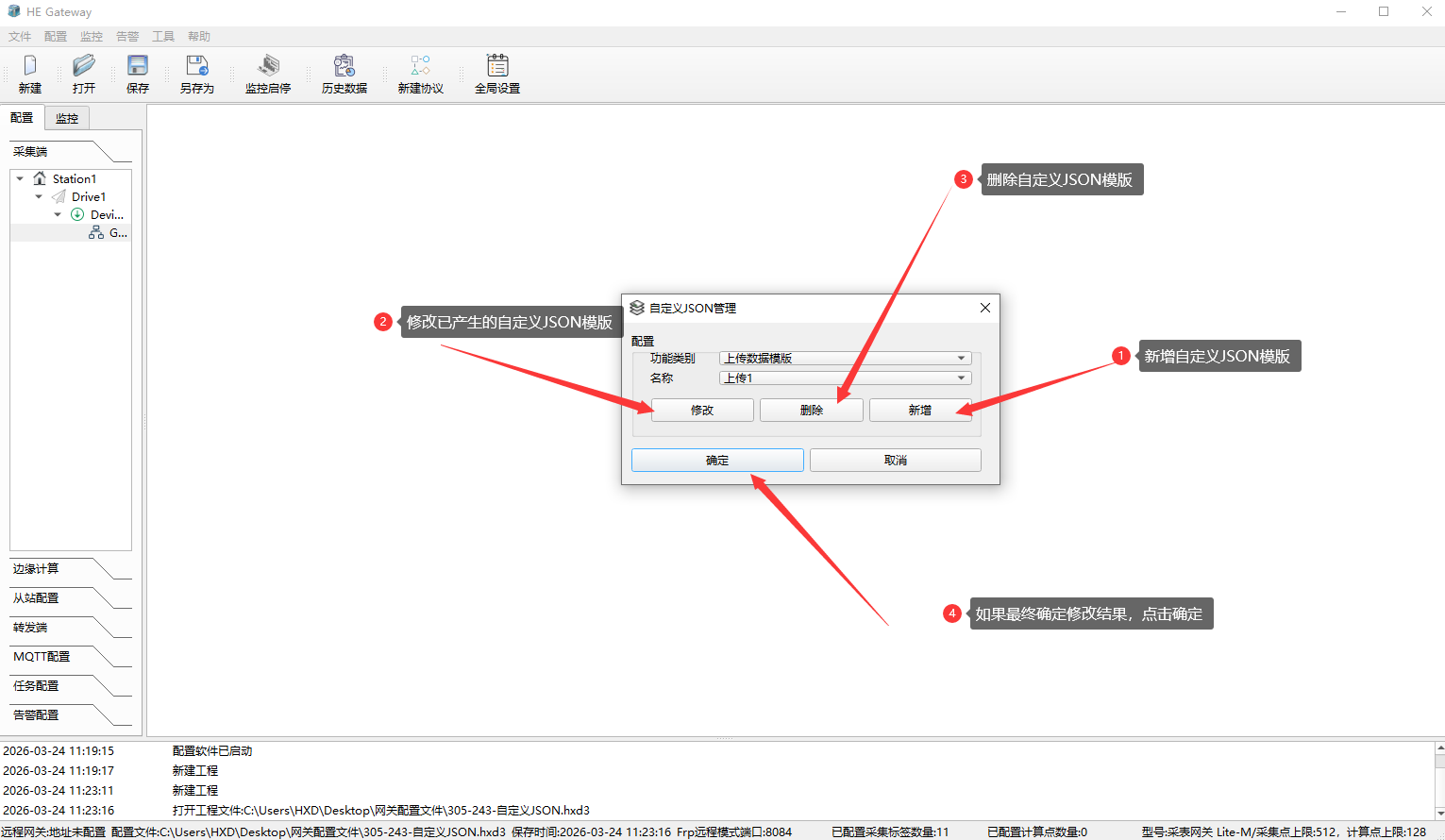This screenshot has width=1445, height=840.
Task: Click the 新建协议 new protocol icon
Action: [x=420, y=66]
